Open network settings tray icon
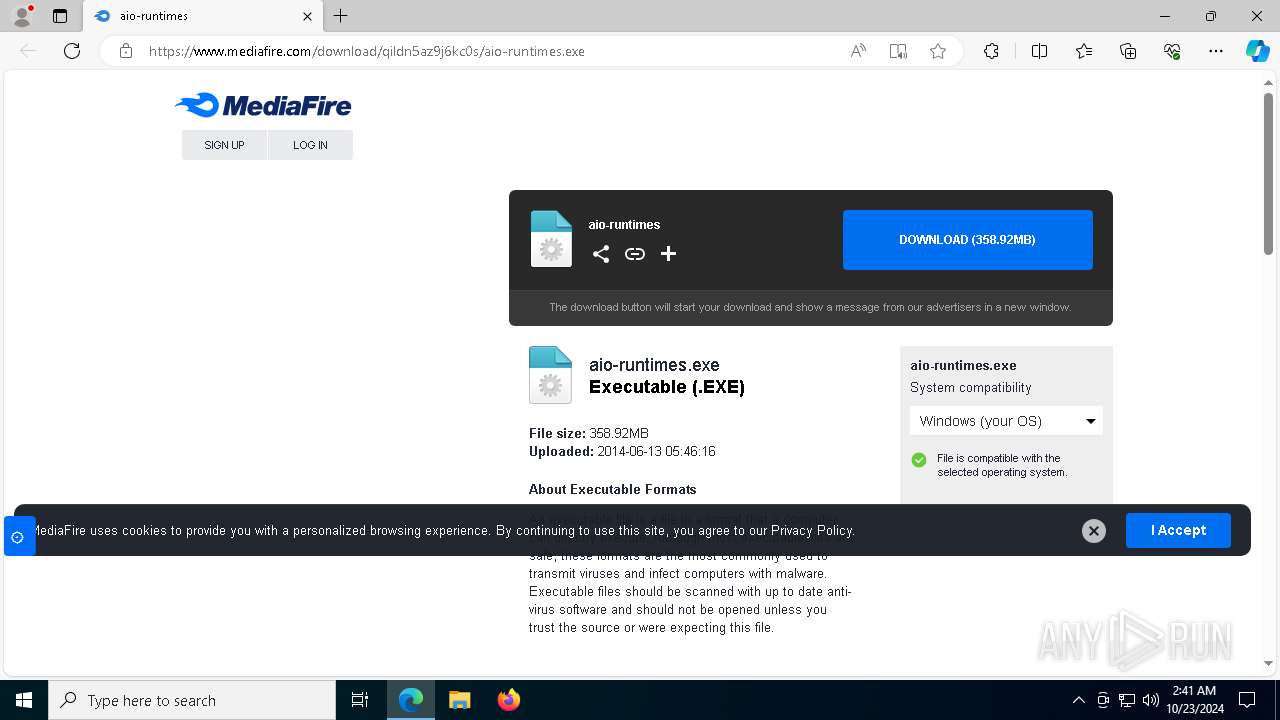Screen dimensions: 1280x720 pos(1127,700)
